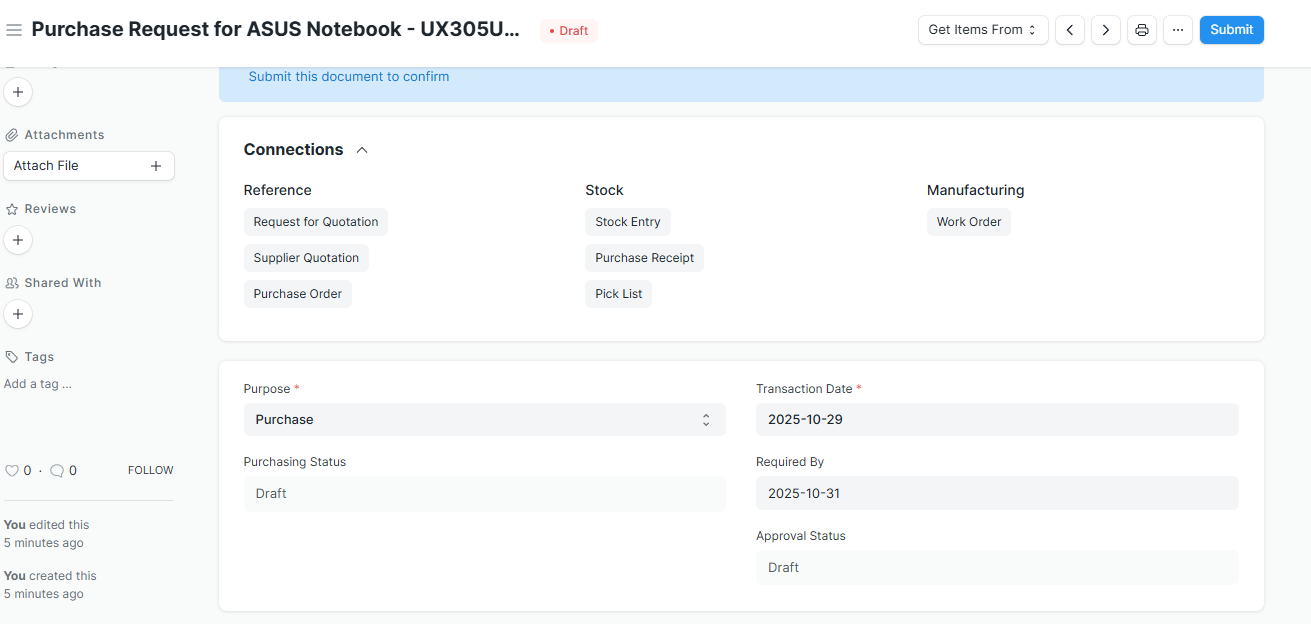The height and width of the screenshot is (624, 1311).
Task: Click the comment bubble icon
Action: [57, 470]
